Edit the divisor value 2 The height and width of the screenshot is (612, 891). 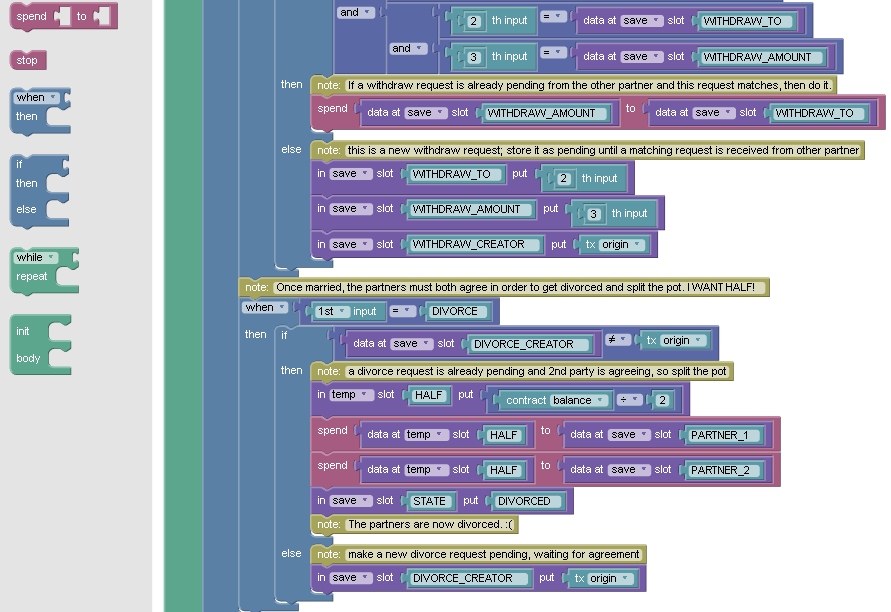(x=662, y=401)
